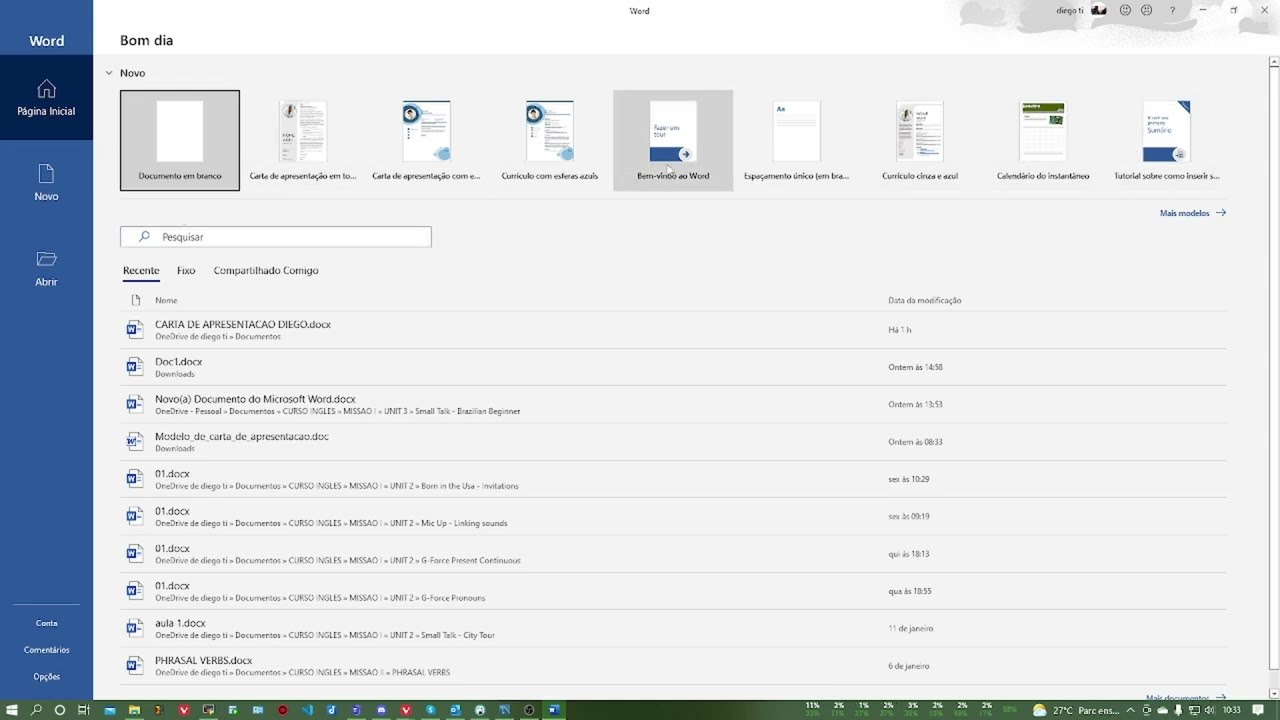The height and width of the screenshot is (720, 1280).
Task: Select Currículo com esferas azuis template
Action: click(x=550, y=140)
